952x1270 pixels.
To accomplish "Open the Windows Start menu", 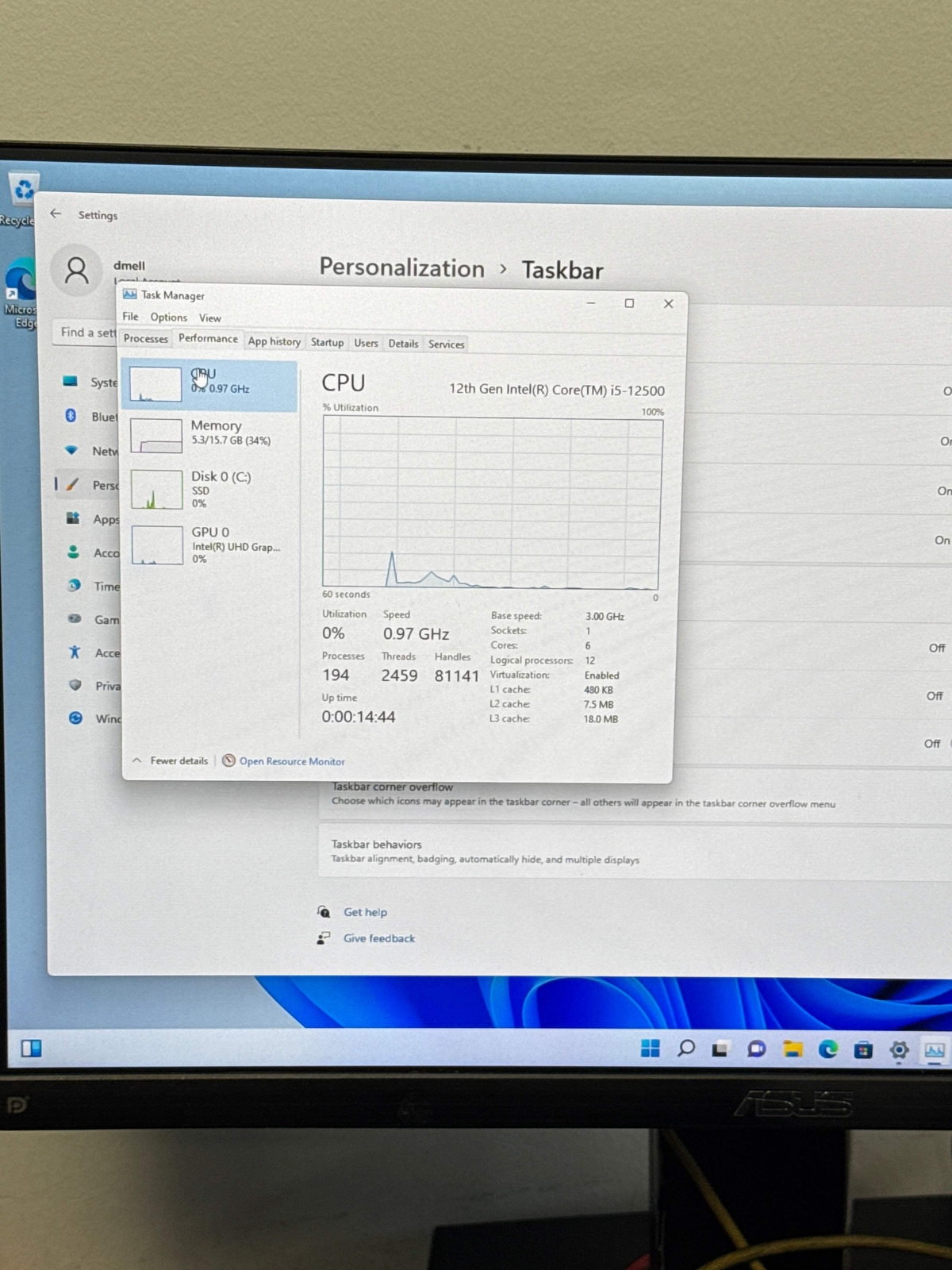I will click(651, 1049).
